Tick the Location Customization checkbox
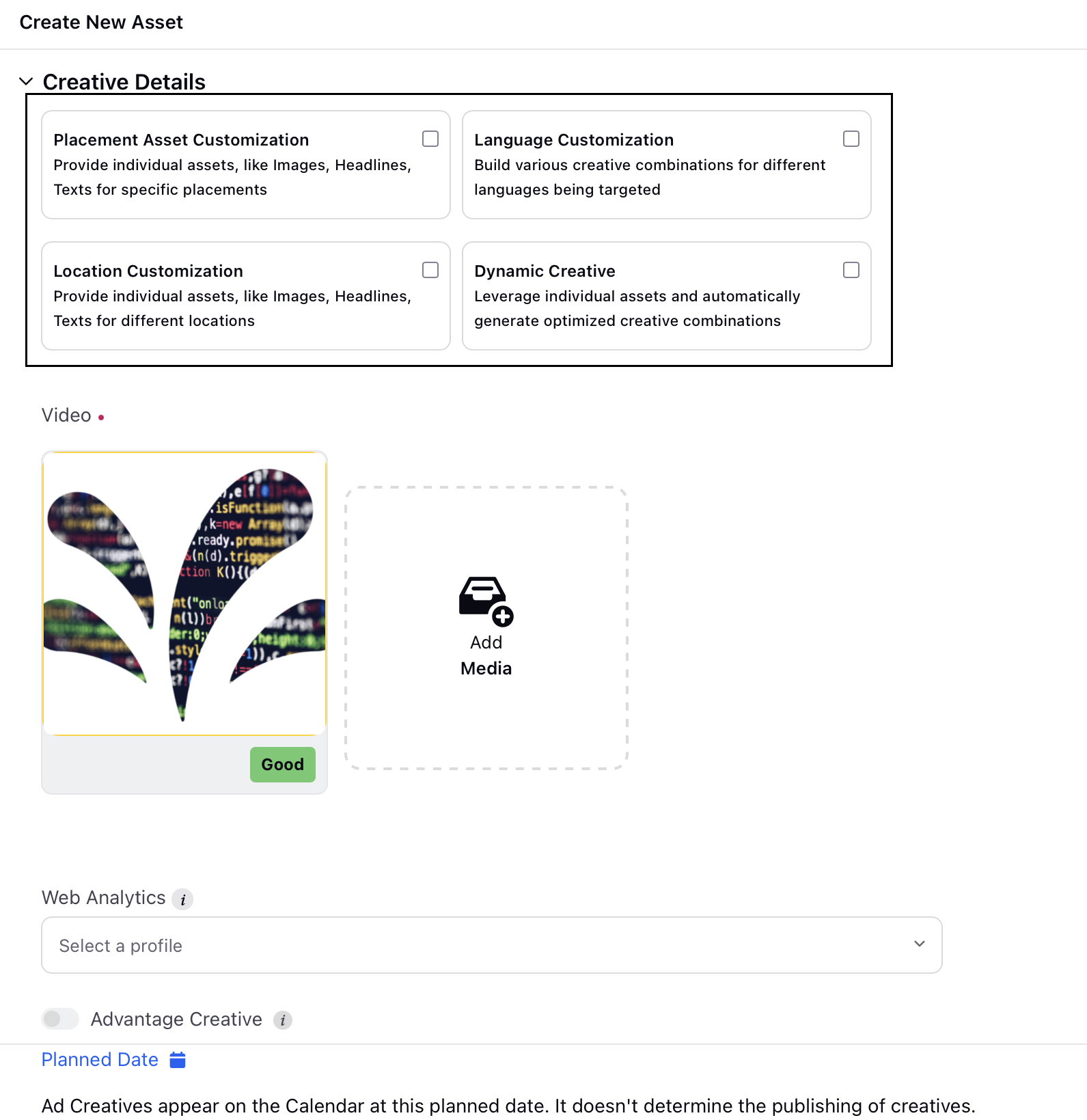This screenshot has height=1120, width=1087. [430, 270]
